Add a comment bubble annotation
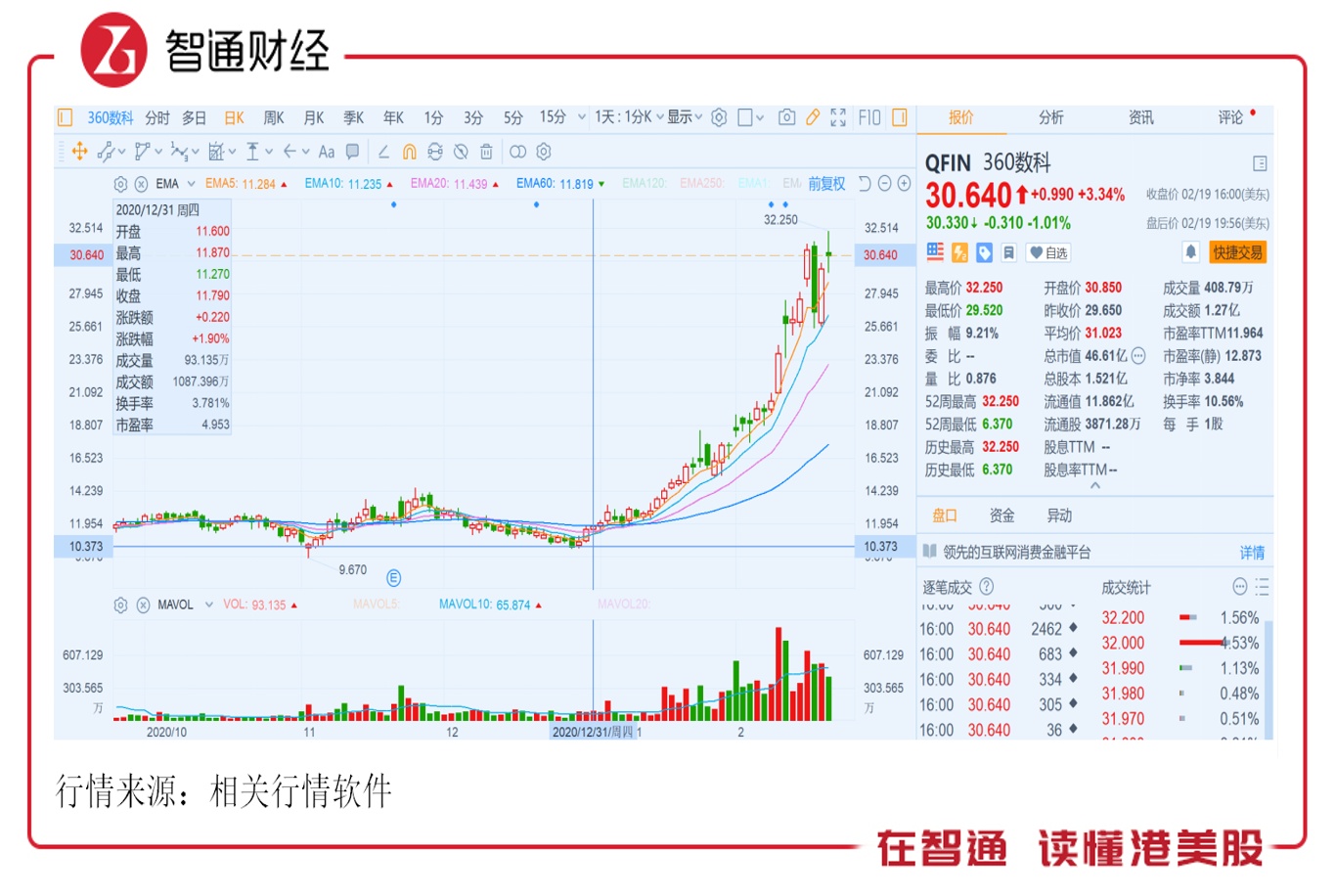Viewport: 1335px width, 896px height. pyautogui.click(x=353, y=152)
